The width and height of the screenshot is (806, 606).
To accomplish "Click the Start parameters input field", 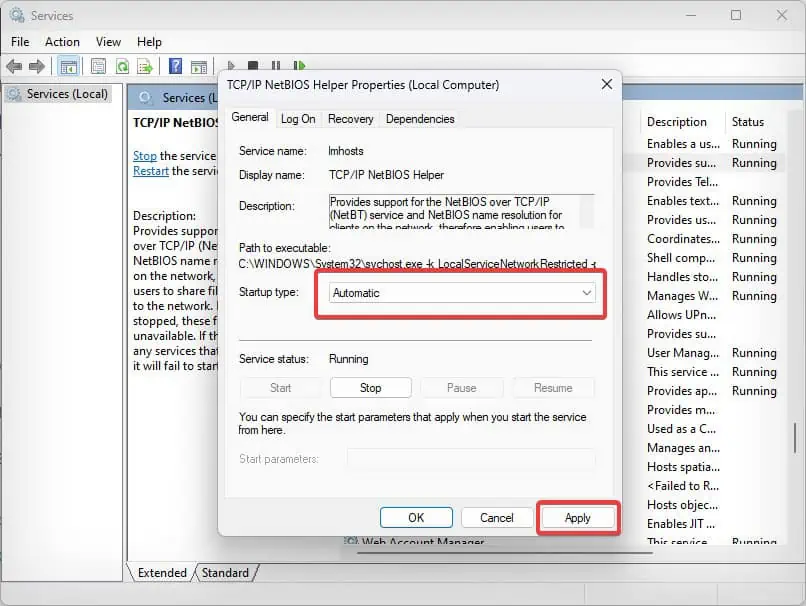I will [471, 458].
